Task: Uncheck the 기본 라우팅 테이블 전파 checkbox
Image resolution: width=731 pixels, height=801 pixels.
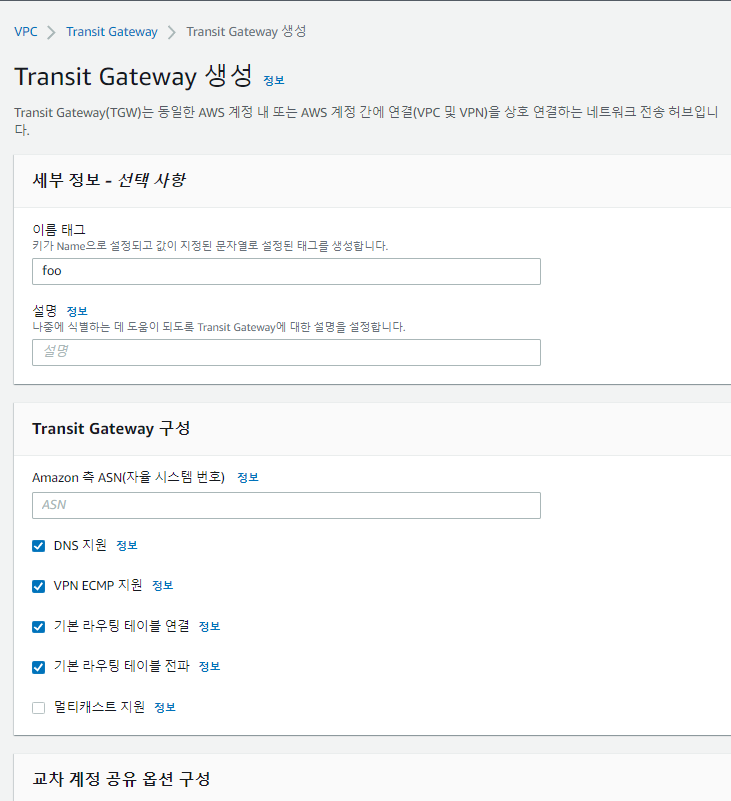Action: [39, 667]
